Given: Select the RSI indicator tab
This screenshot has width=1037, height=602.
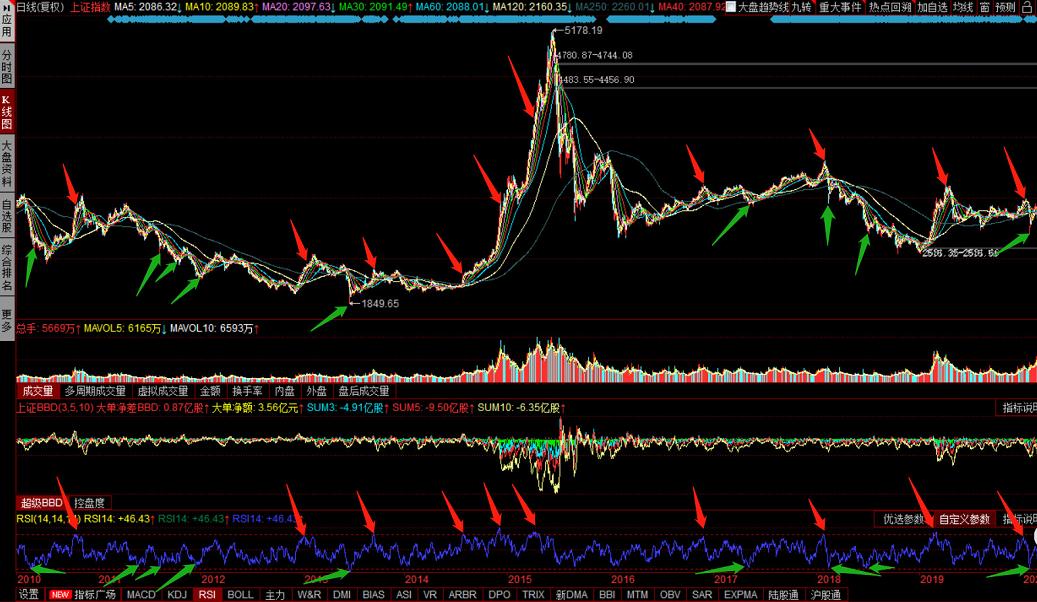Looking at the screenshot, I should [207, 595].
